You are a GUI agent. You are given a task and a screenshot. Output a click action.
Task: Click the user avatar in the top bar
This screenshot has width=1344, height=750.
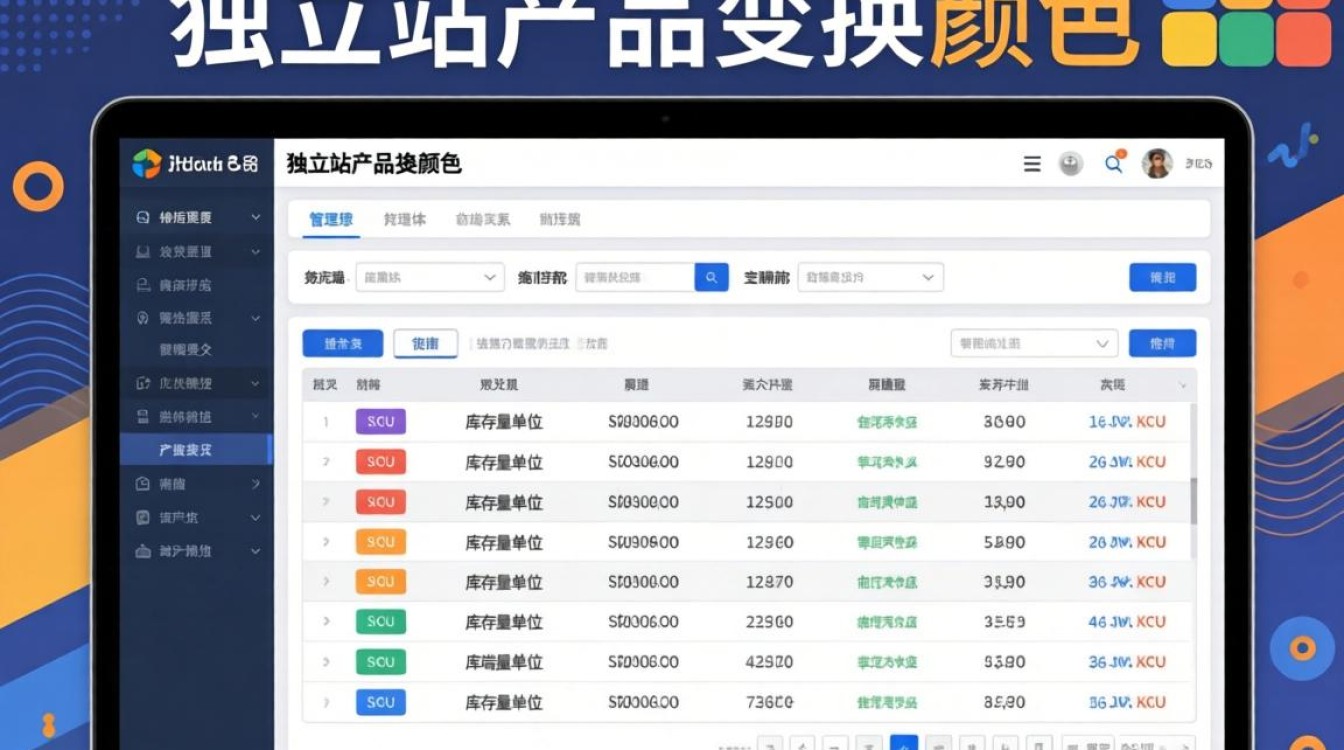(x=1155, y=163)
